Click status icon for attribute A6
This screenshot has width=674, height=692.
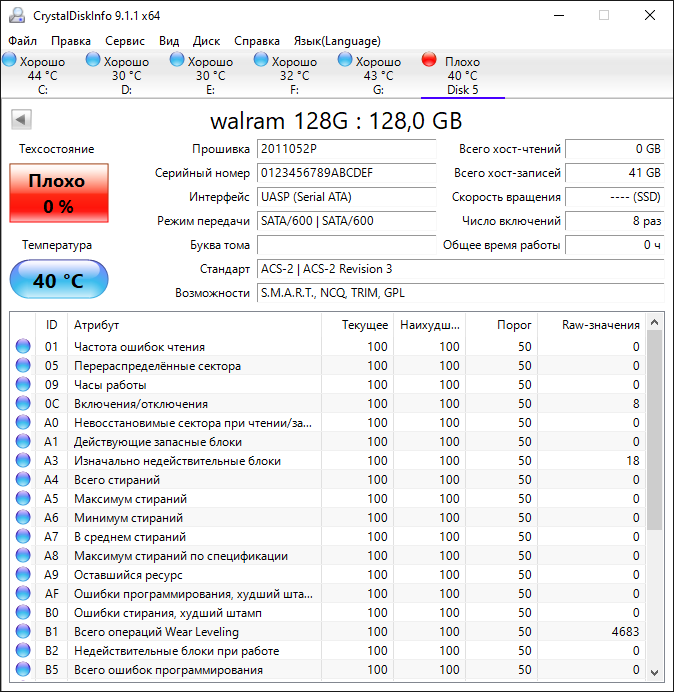coord(23,517)
